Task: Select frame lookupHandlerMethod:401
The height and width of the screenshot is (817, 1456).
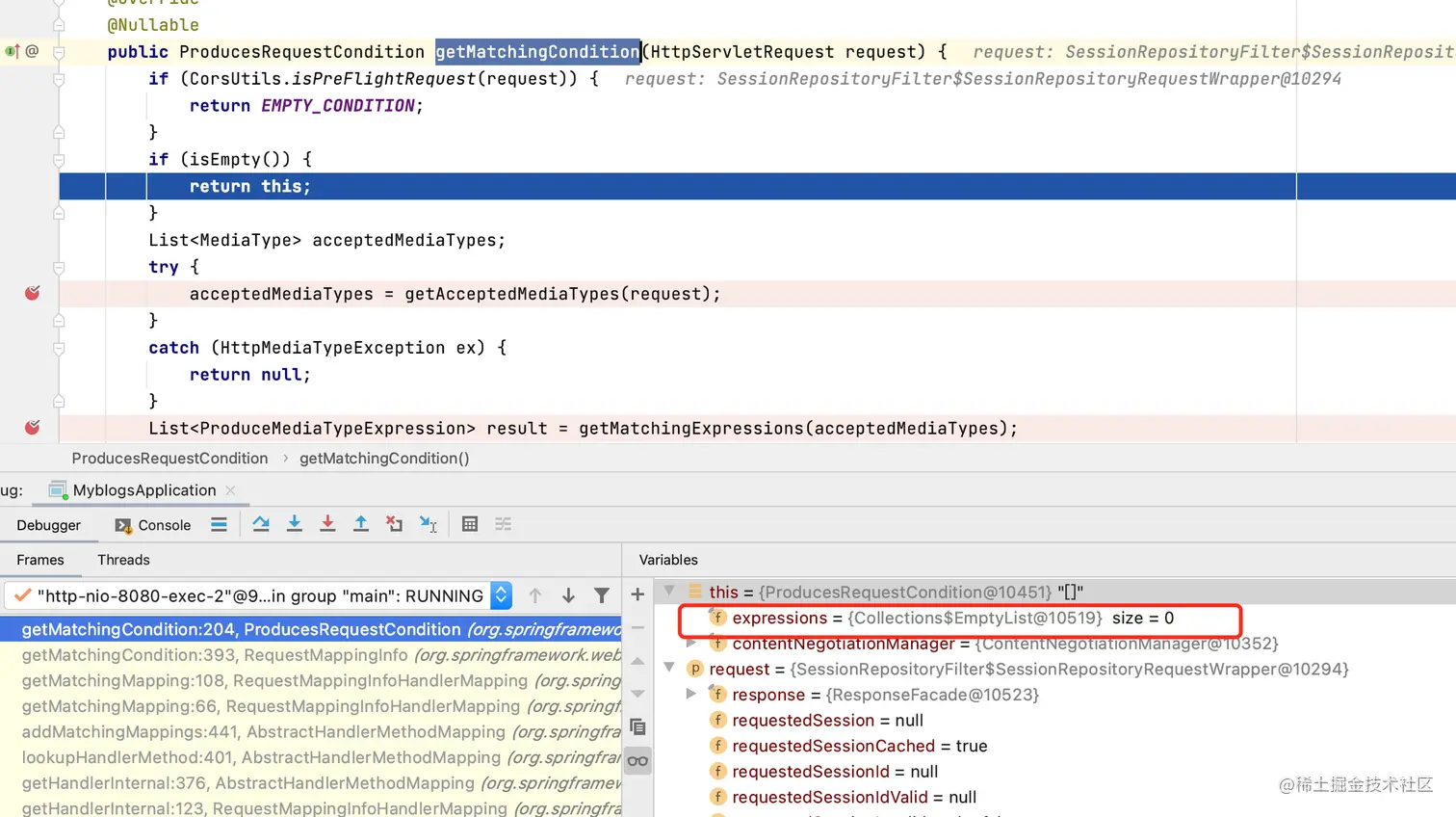Action: coord(311,757)
